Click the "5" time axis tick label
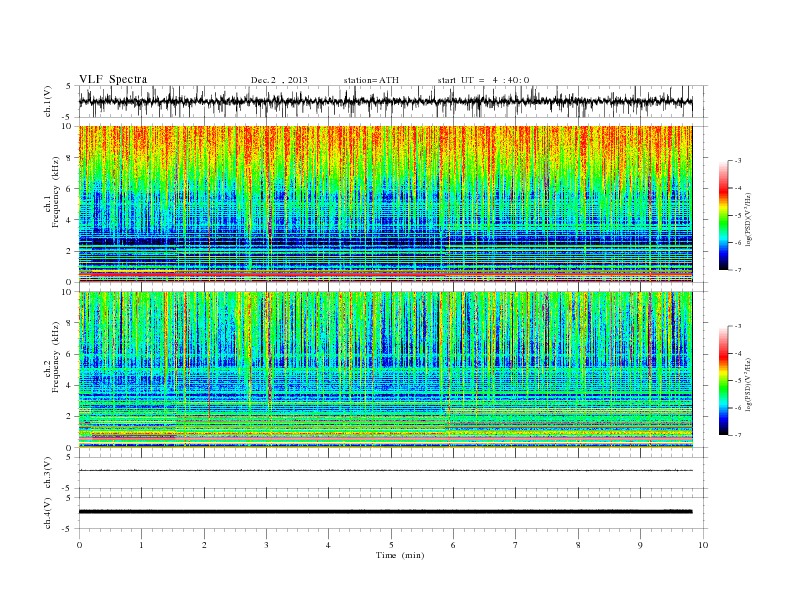The image size is (792, 612). 391,545
